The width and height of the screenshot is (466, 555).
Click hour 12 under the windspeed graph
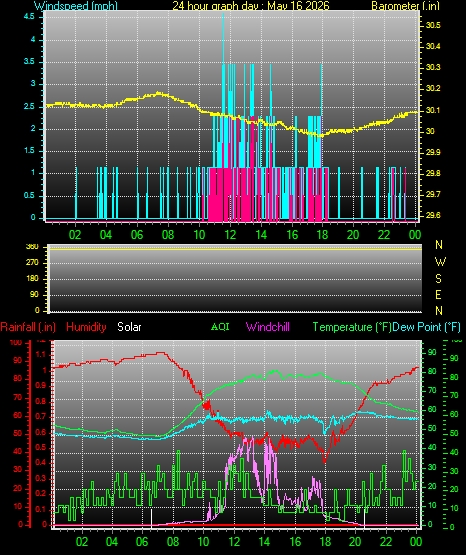pyautogui.click(x=230, y=234)
